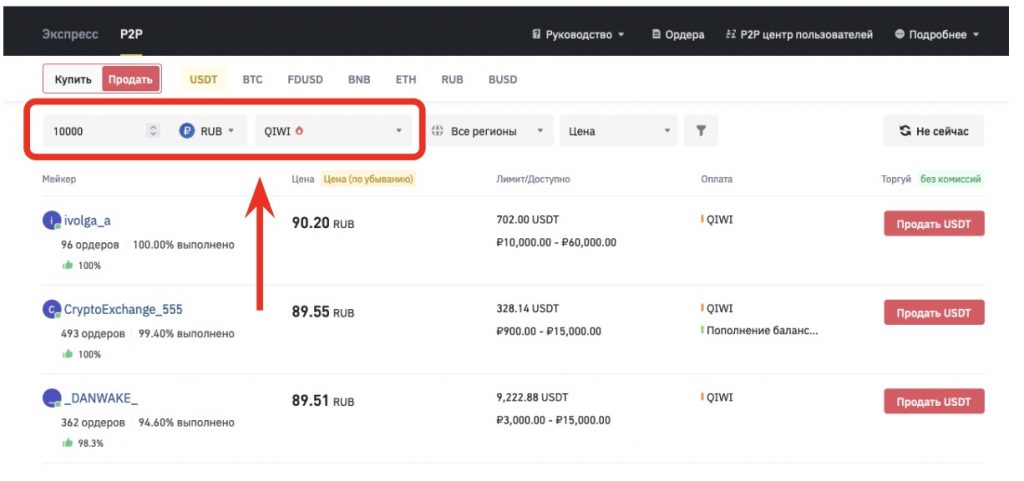This screenshot has height=481, width=1024.
Task: Switch to the Экспресс tab
Action: (70, 34)
